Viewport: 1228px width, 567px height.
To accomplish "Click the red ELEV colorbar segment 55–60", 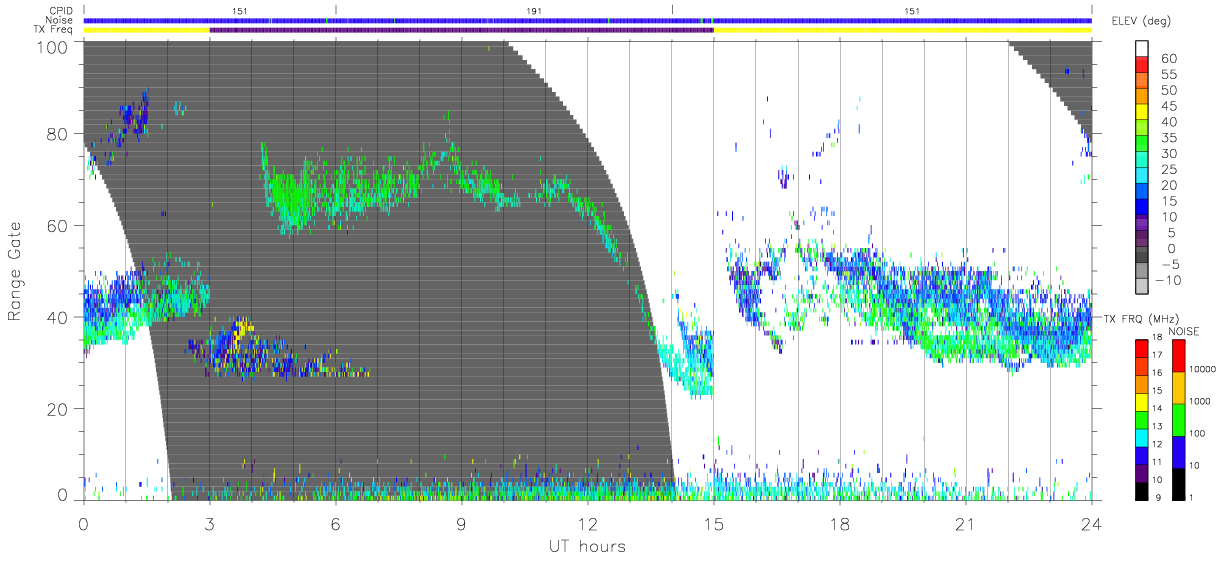I will [1142, 66].
